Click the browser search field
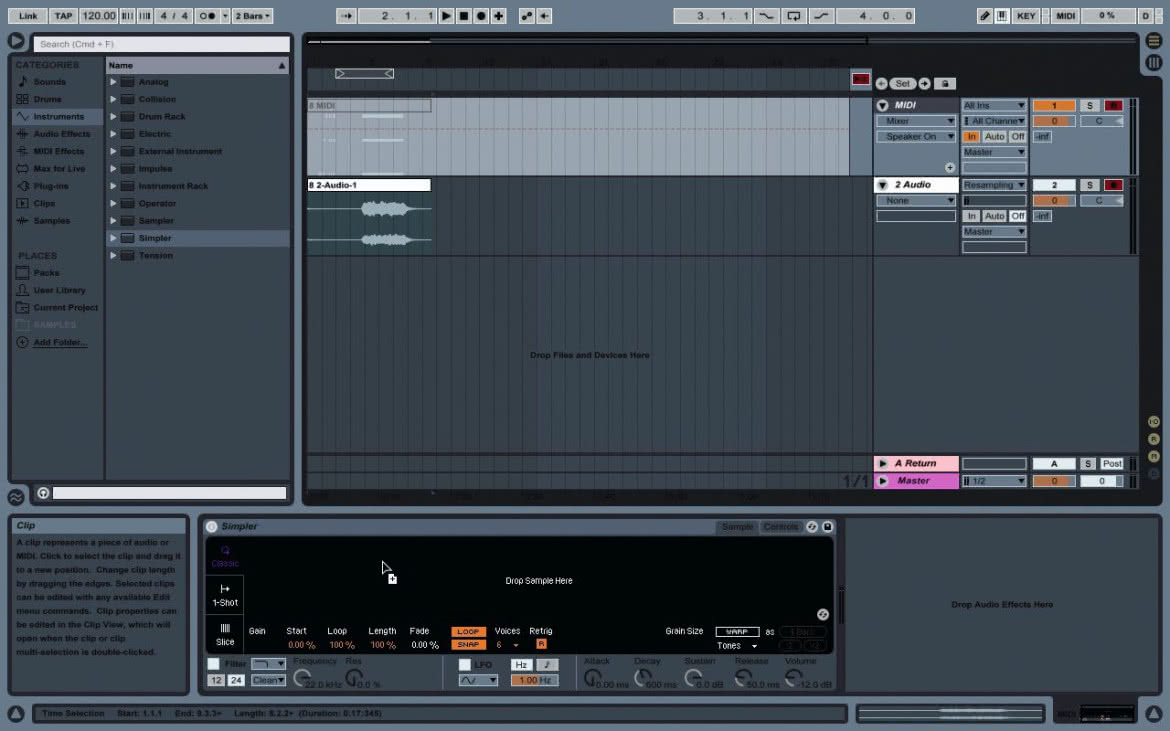The image size is (1170, 731). pos(161,44)
